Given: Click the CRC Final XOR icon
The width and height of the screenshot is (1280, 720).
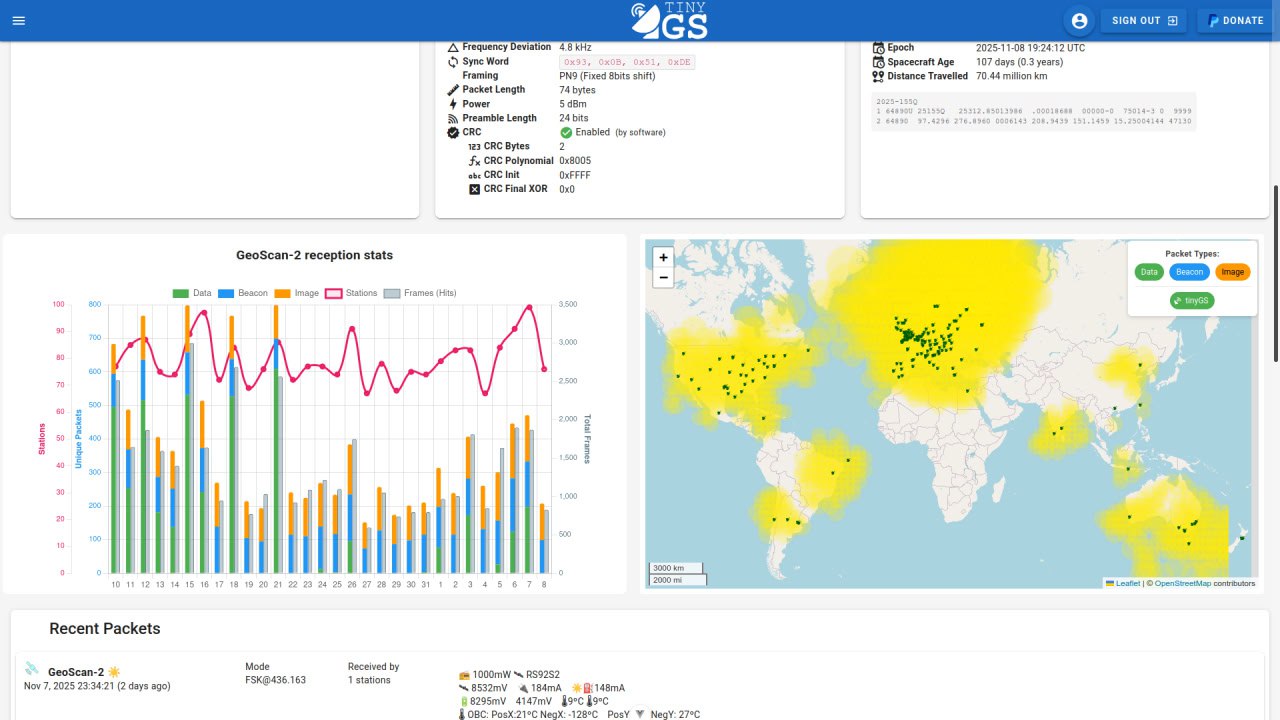Looking at the screenshot, I should click(475, 189).
